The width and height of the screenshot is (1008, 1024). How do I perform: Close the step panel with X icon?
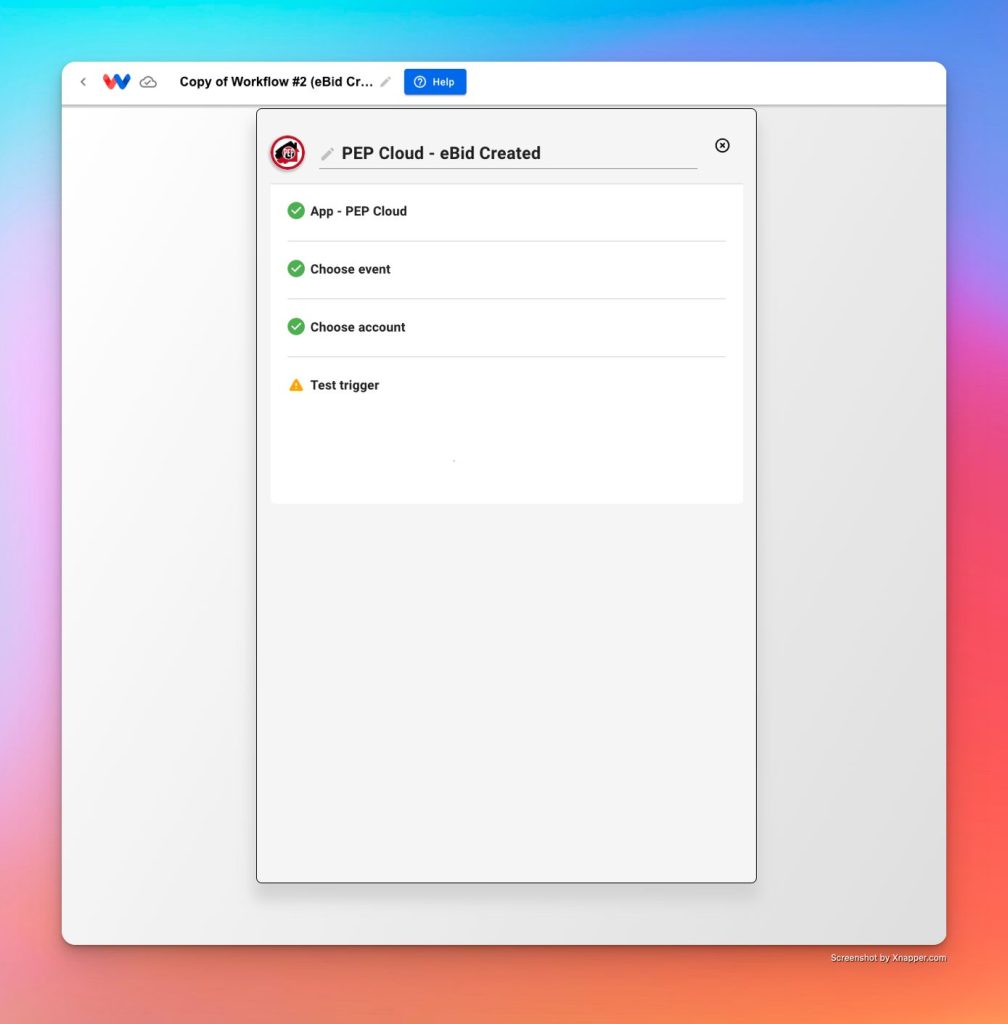[722, 146]
